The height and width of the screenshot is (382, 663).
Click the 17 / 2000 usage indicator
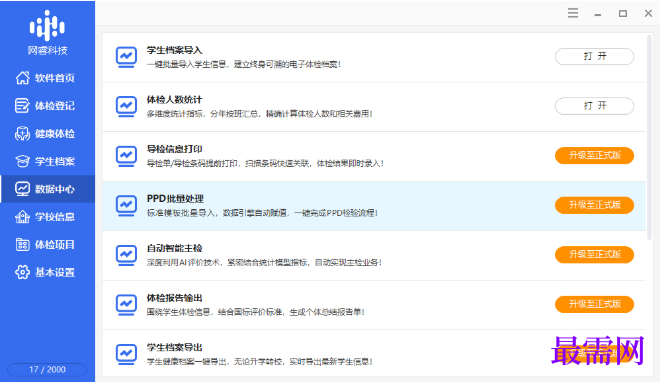coord(47,369)
